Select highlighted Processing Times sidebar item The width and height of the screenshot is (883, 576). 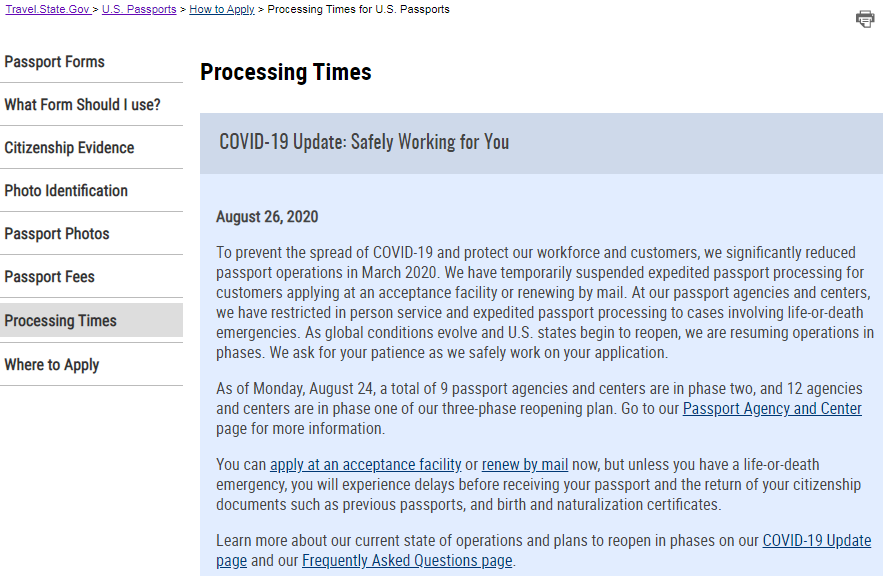61,321
